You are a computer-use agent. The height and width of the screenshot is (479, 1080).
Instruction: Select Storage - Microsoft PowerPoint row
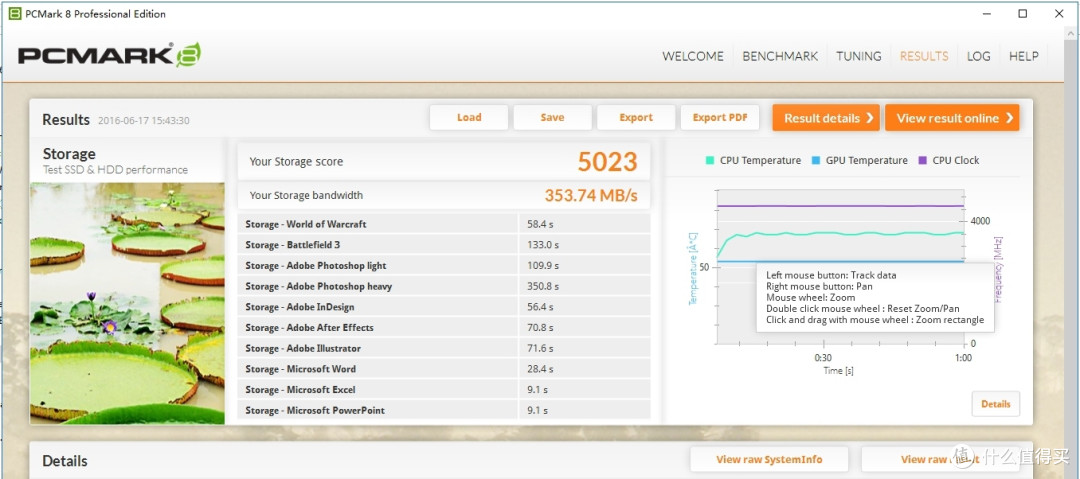point(444,410)
